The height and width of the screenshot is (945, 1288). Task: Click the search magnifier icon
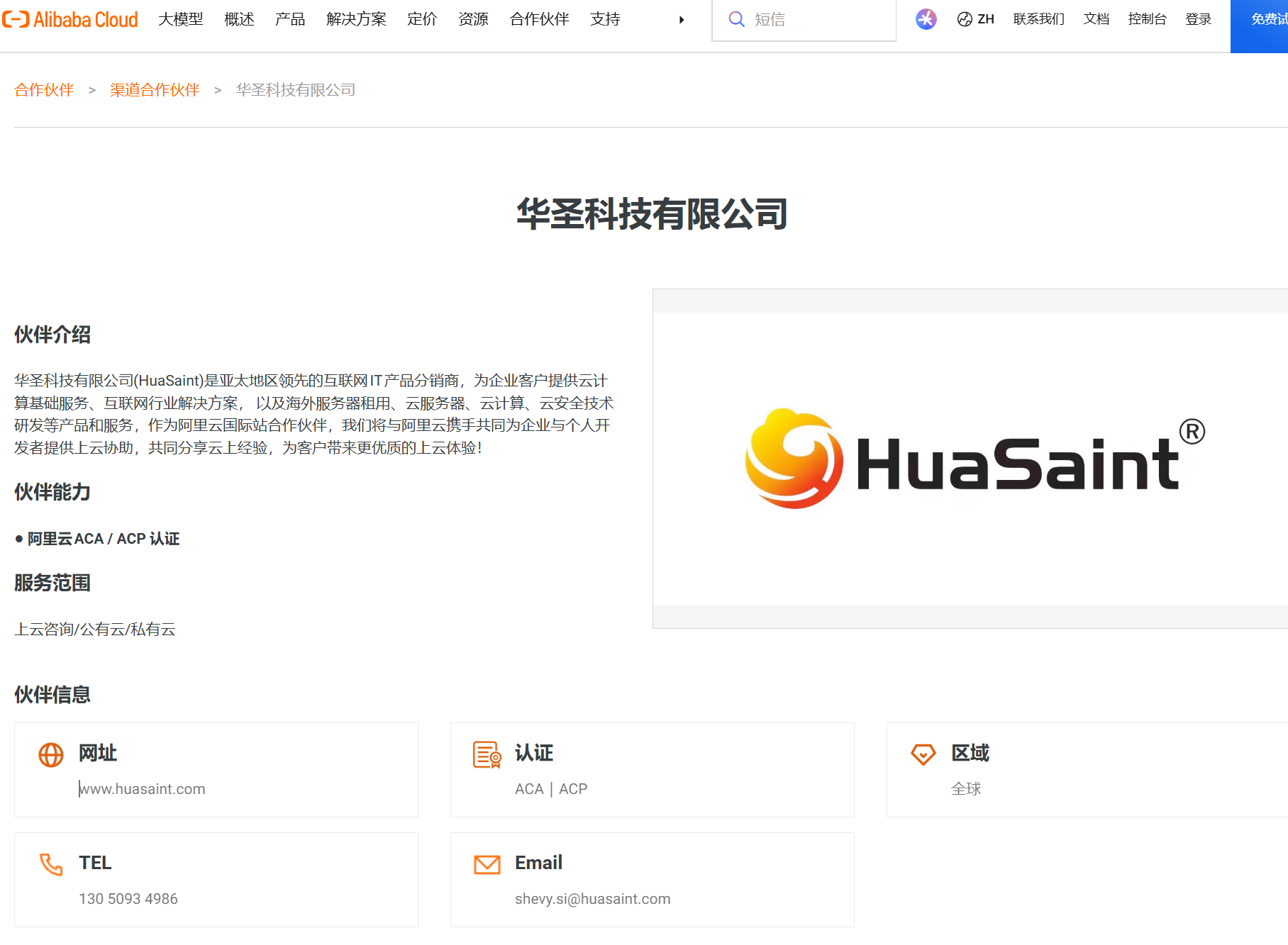coord(736,19)
